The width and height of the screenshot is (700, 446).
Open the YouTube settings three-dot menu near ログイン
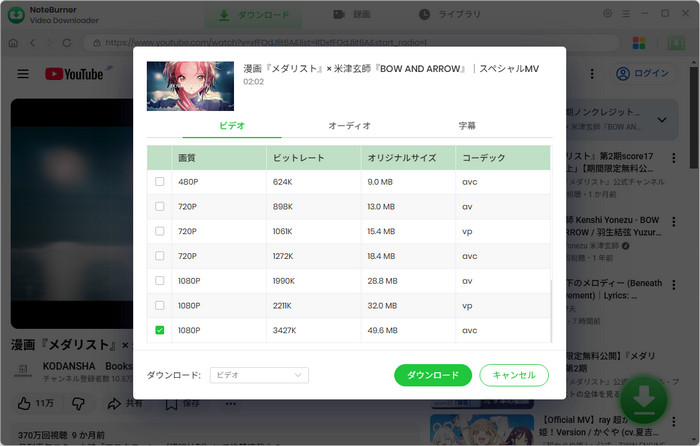click(x=592, y=74)
